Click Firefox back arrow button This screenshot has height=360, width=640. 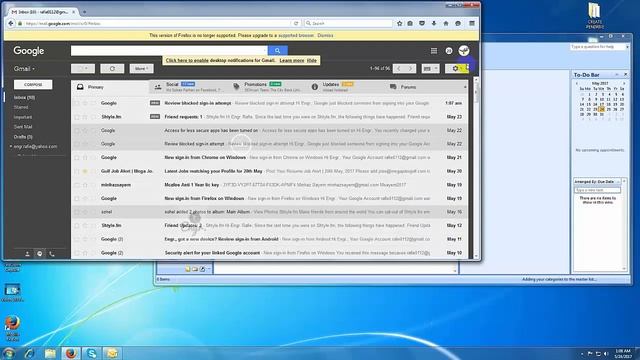coord(11,24)
